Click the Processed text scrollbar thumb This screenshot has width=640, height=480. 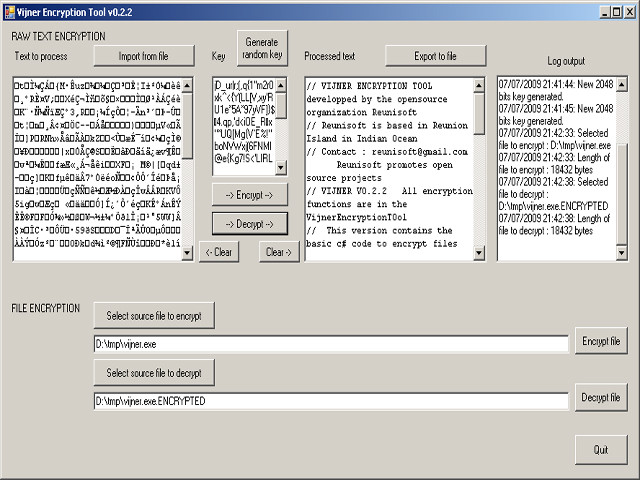coord(479,113)
